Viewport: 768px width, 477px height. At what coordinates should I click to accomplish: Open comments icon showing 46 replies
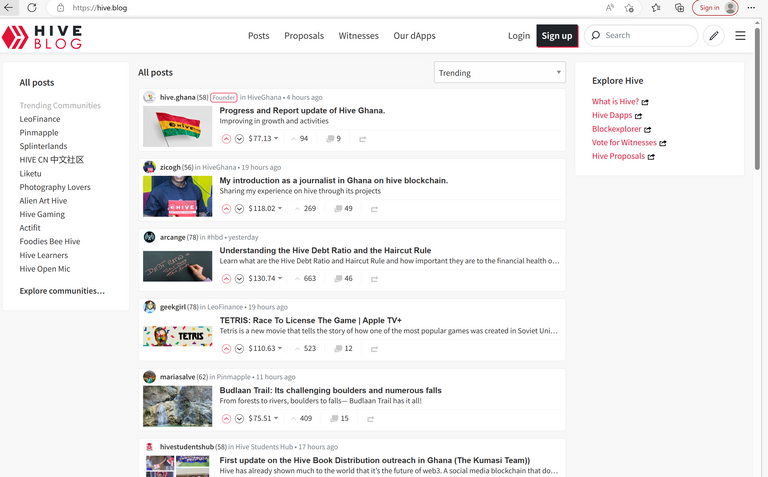tap(338, 279)
